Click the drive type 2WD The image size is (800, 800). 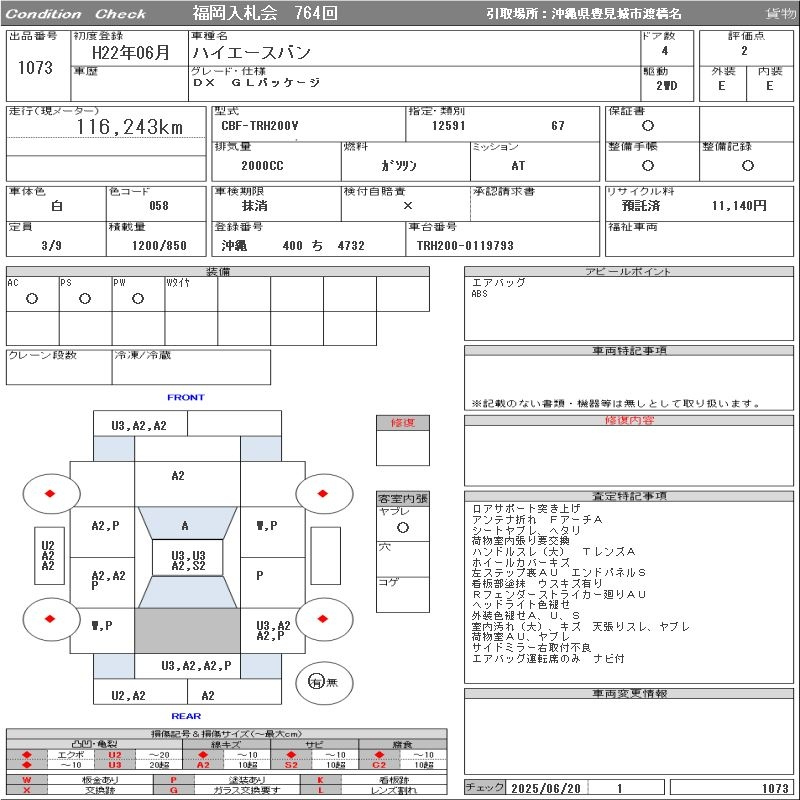coord(667,86)
